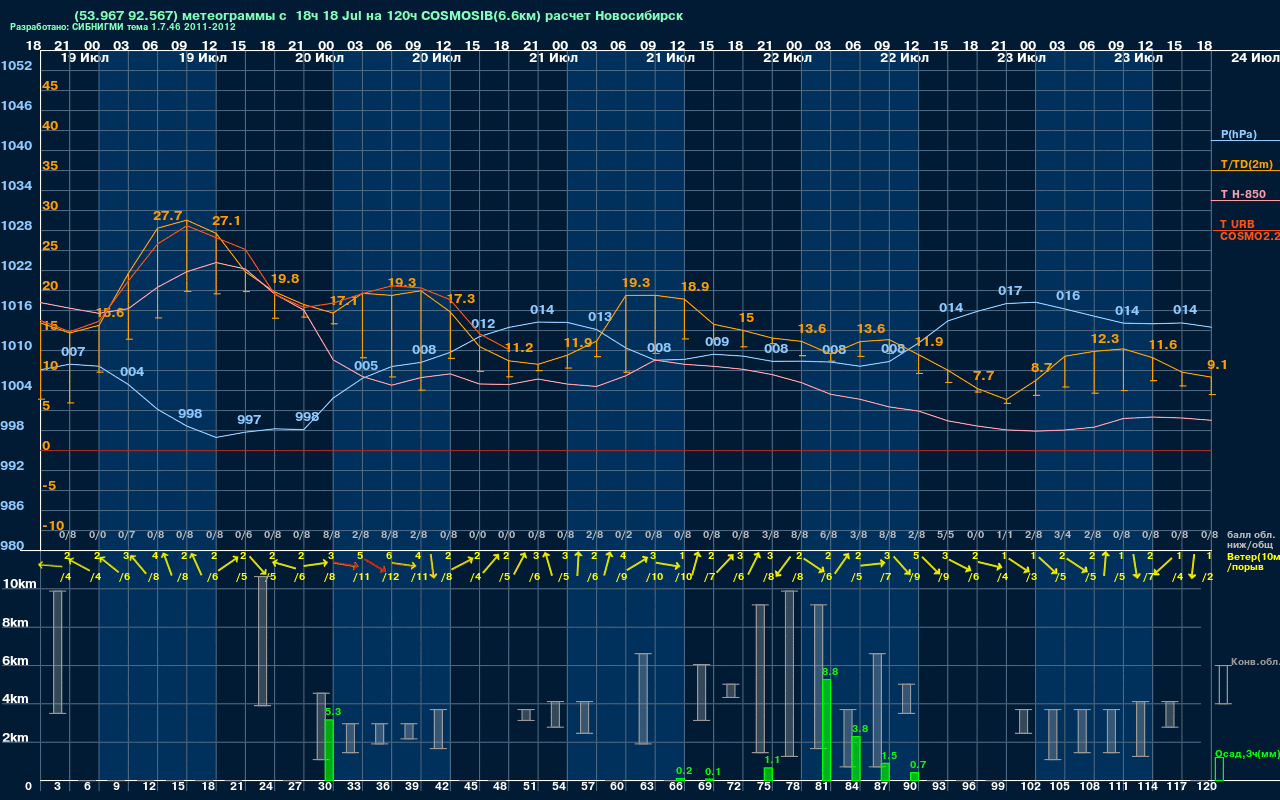Screen dimensions: 1280x800
Task: Click the 8.8 mm precipitation bar
Action: coord(826,730)
